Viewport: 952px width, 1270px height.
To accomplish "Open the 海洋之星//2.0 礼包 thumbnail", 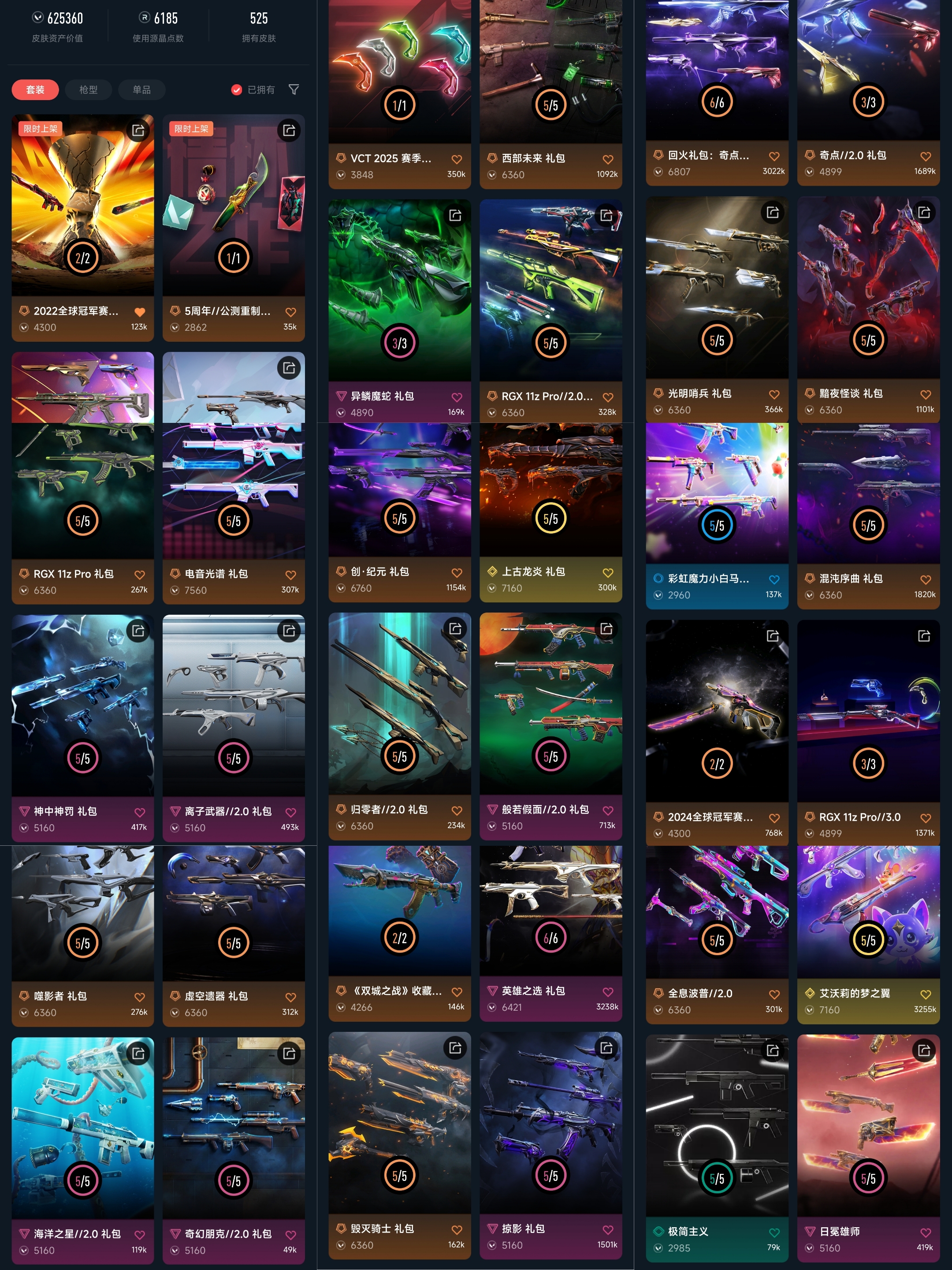I will coord(82,1128).
